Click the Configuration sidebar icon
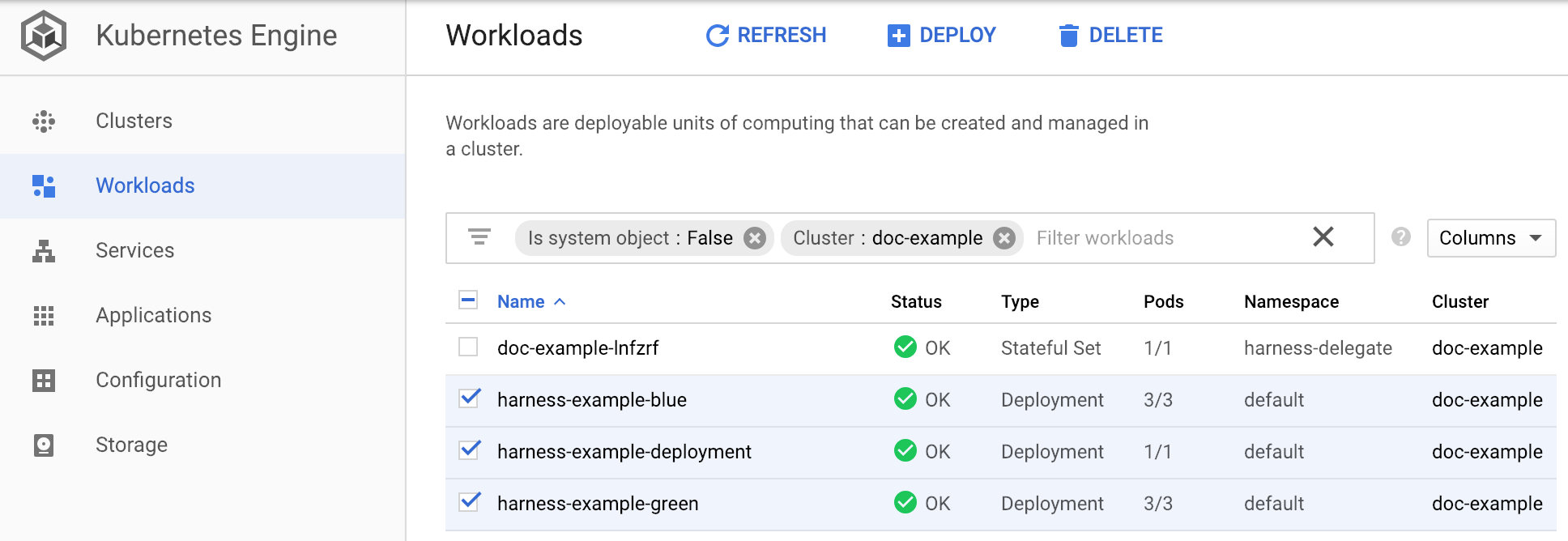This screenshot has width=1568, height=541. [x=44, y=381]
